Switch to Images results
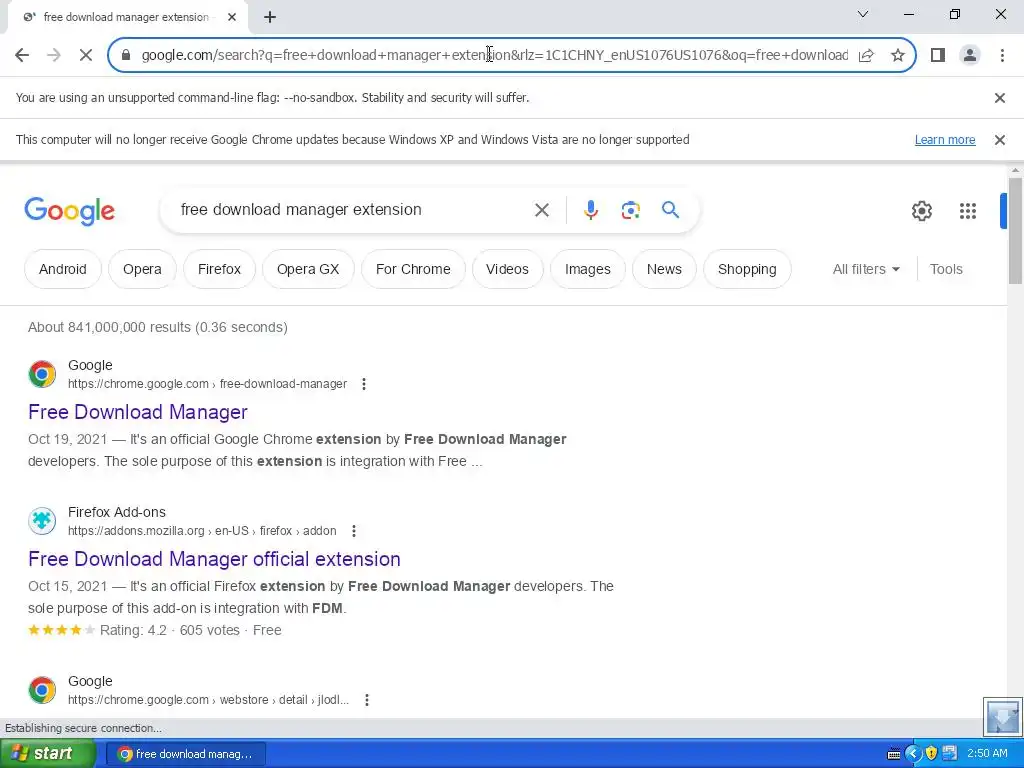Viewport: 1024px width, 768px height. (588, 269)
